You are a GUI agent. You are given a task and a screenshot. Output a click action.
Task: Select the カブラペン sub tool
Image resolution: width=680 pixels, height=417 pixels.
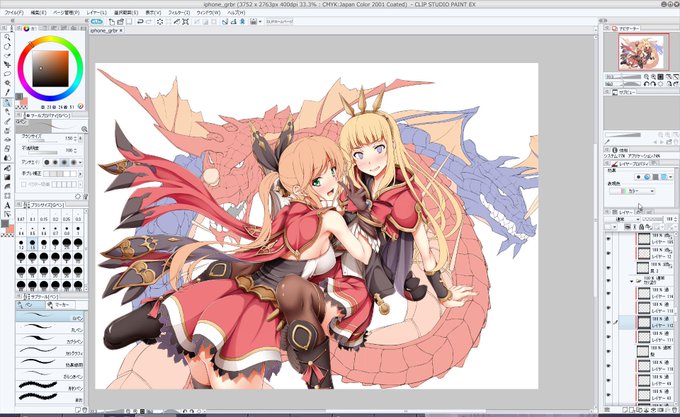point(50,341)
